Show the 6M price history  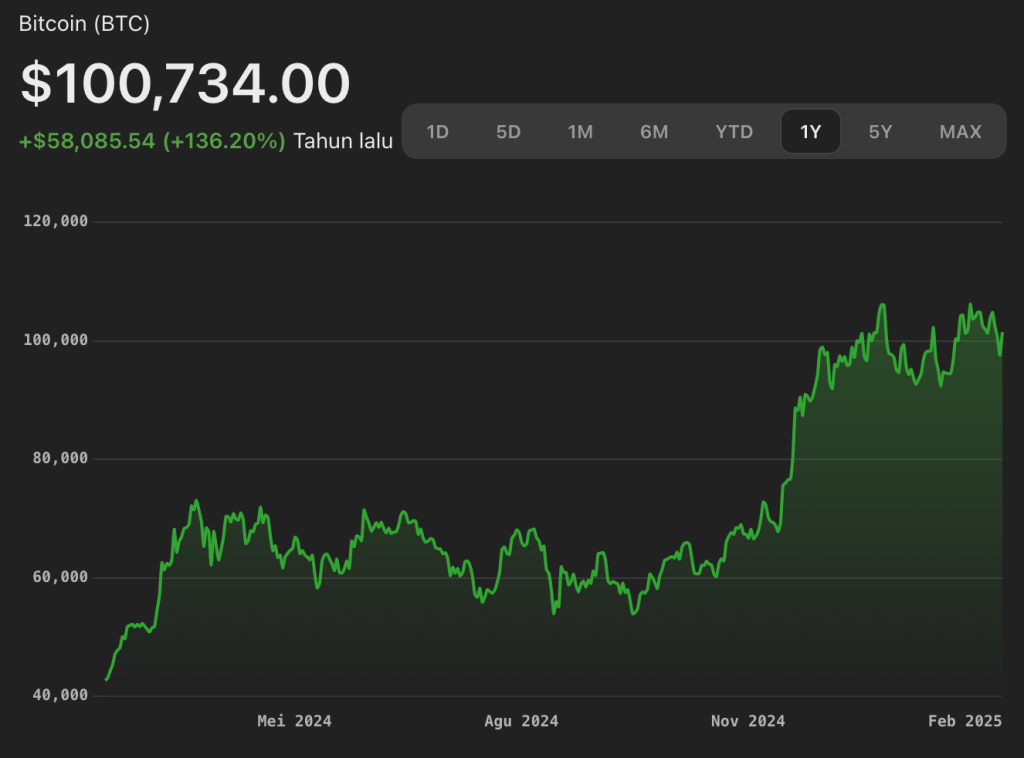click(x=654, y=132)
